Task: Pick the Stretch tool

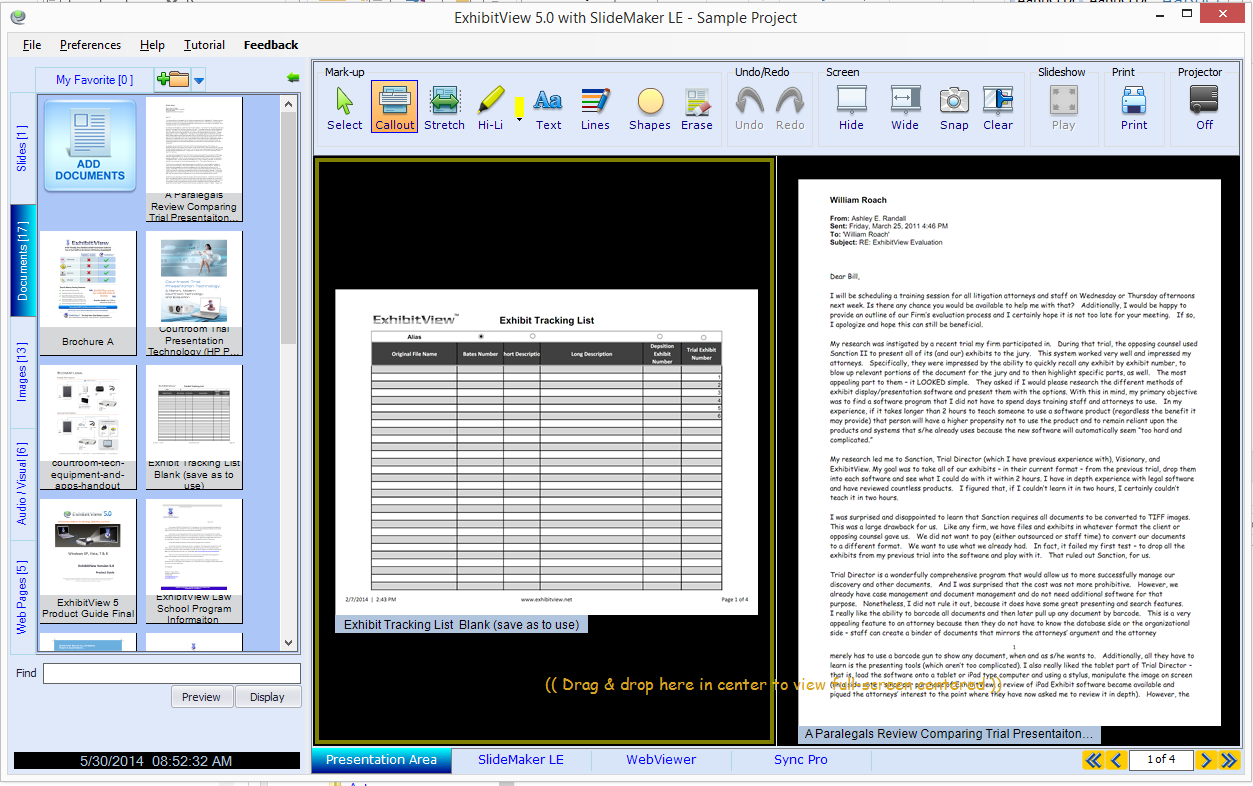Action: click(x=444, y=108)
